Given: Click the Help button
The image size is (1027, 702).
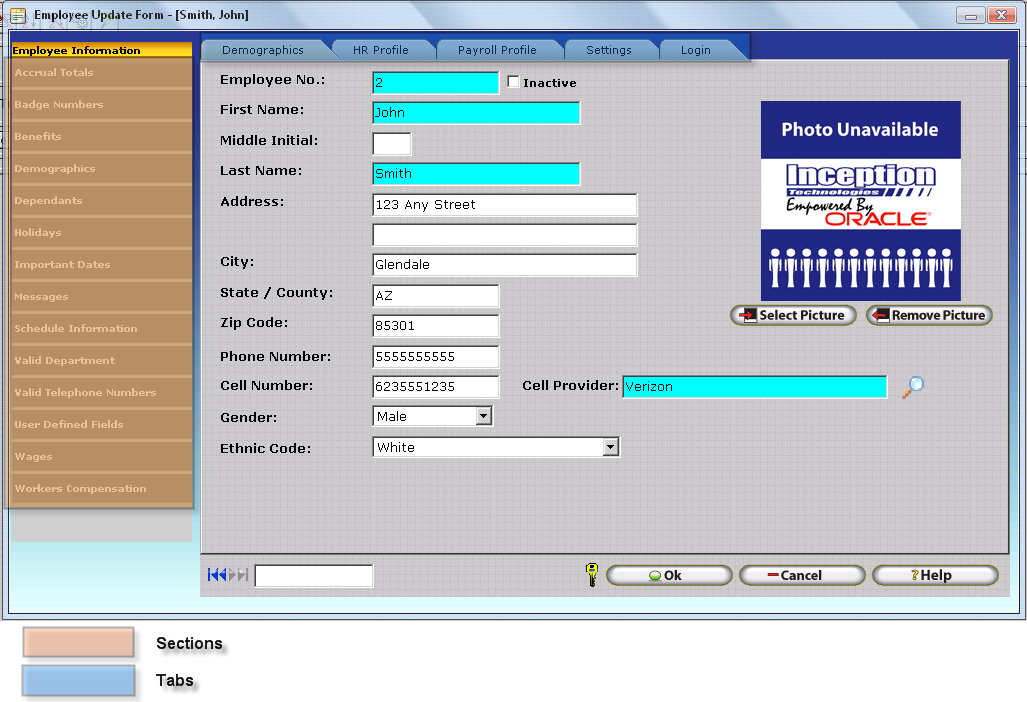Looking at the screenshot, I should point(935,575).
